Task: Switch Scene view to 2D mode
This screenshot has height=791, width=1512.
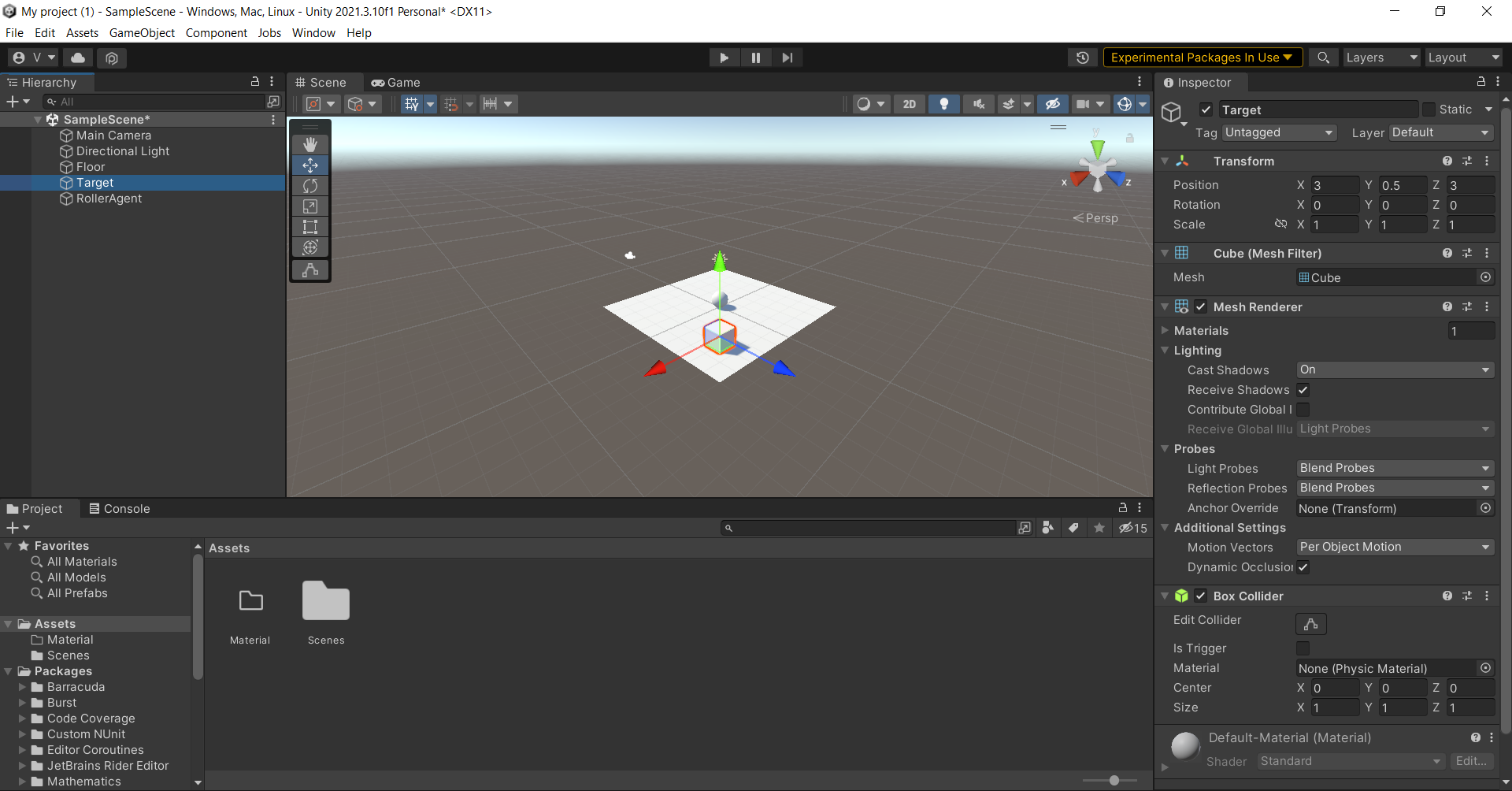Action: click(x=909, y=103)
